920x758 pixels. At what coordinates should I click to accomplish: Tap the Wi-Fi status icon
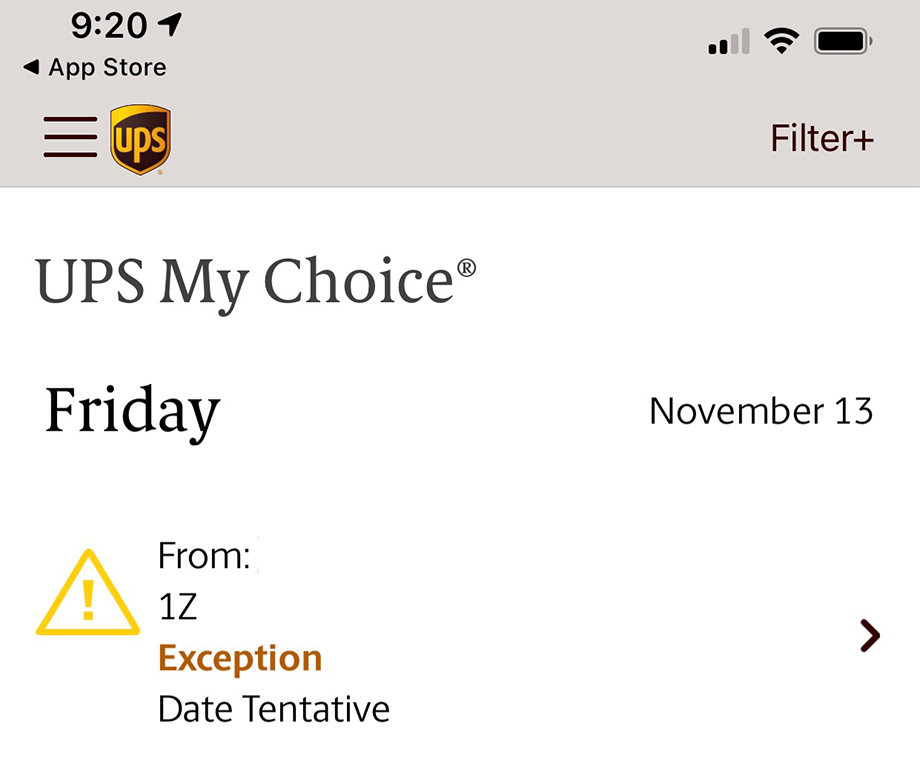pos(780,41)
